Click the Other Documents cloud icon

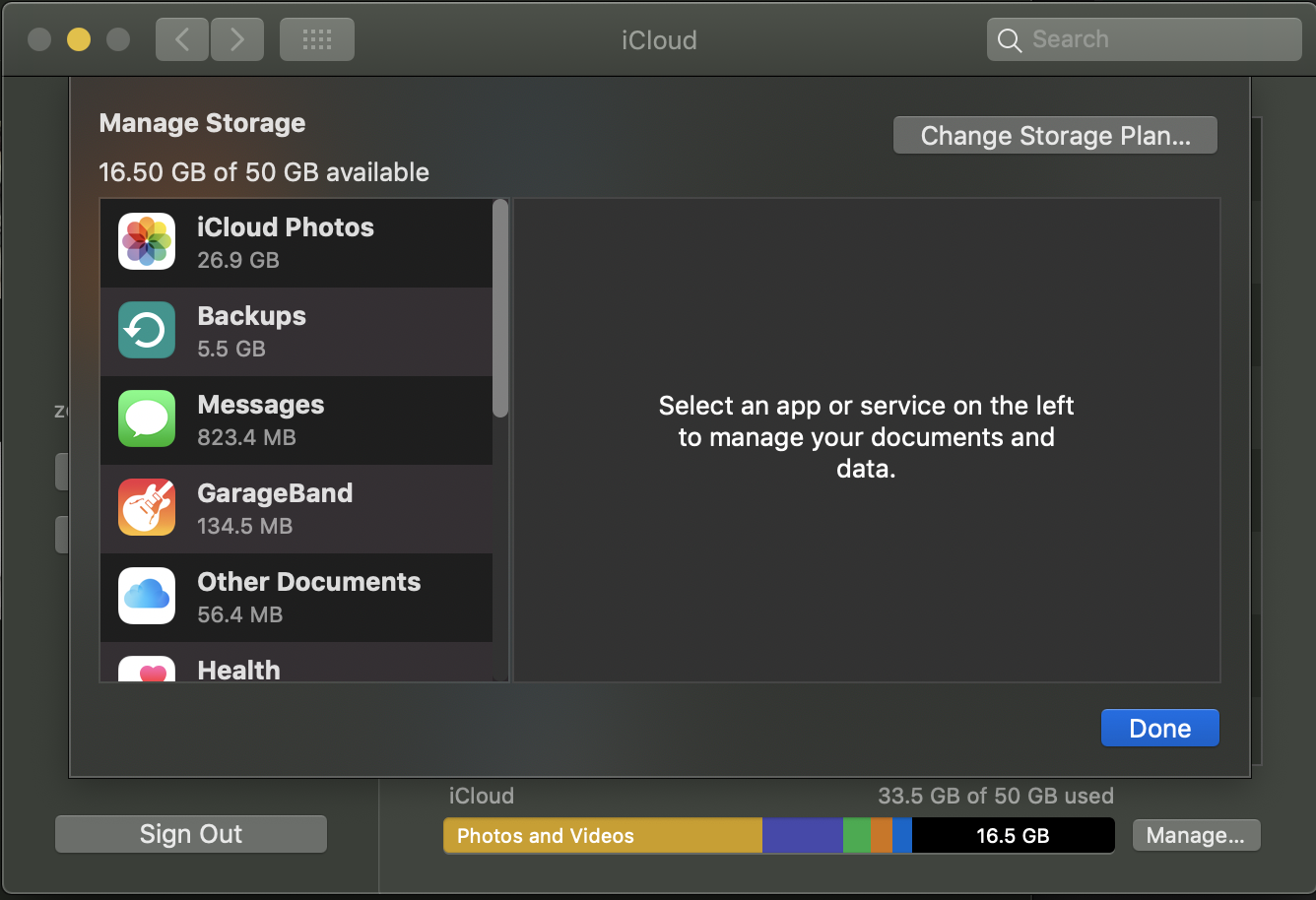click(x=147, y=596)
